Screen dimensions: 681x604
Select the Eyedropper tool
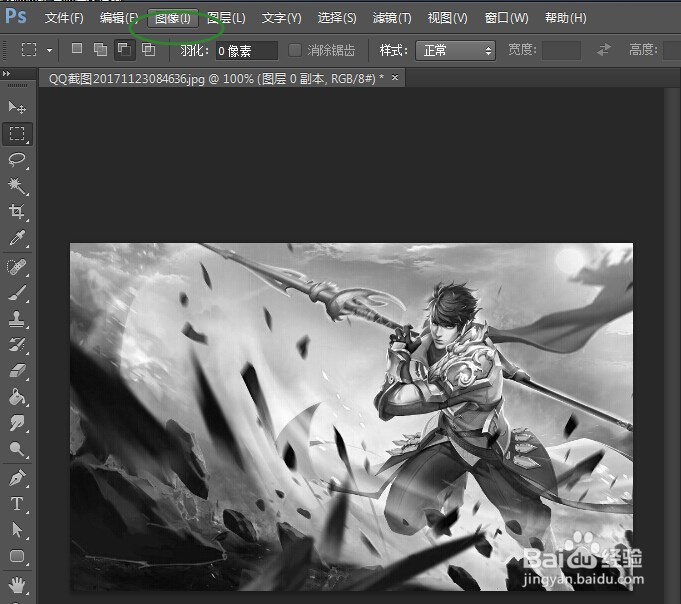click(x=17, y=238)
